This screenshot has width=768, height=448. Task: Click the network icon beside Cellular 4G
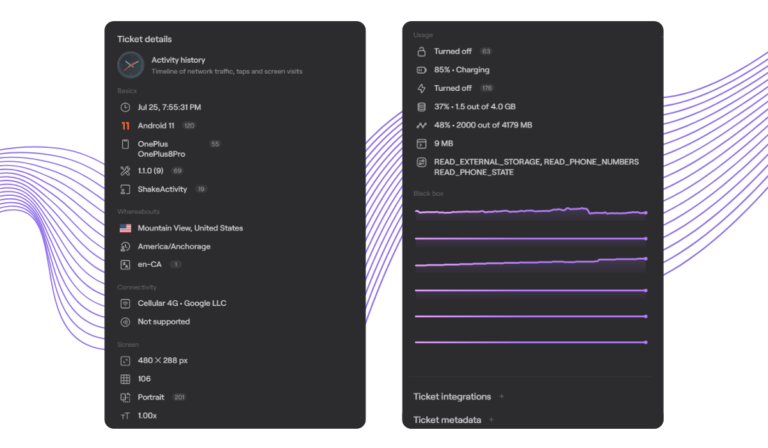125,303
